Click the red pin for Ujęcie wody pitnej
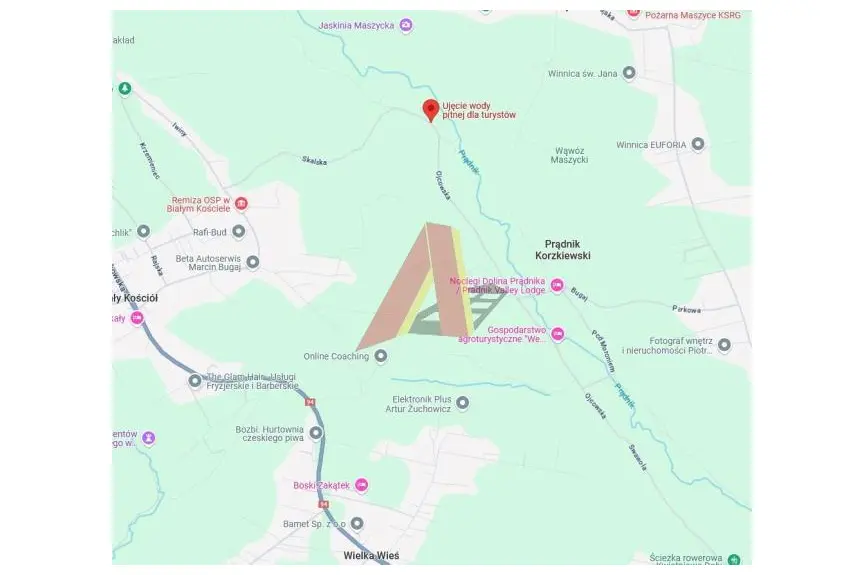Screen dimensions: 863x575 (x=430, y=110)
